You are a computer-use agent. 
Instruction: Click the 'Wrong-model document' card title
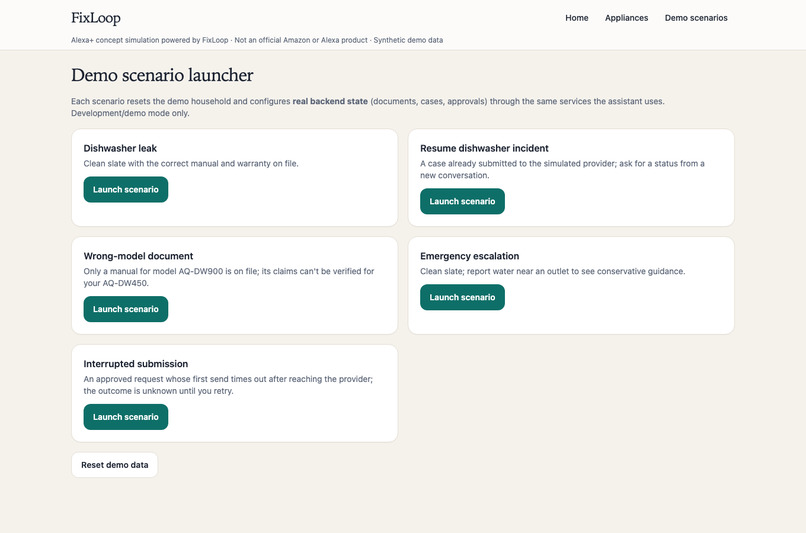click(138, 256)
